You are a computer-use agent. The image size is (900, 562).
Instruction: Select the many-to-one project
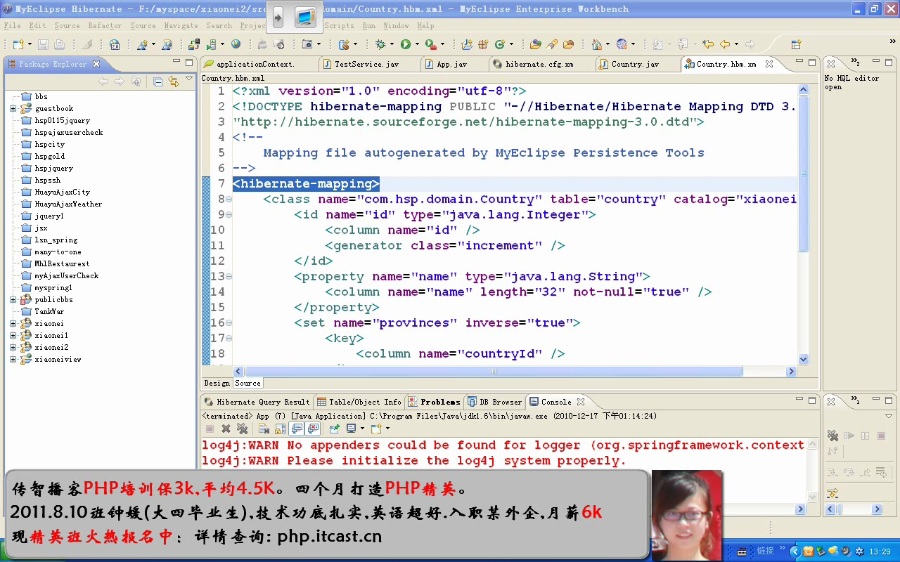pyautogui.click(x=57, y=251)
